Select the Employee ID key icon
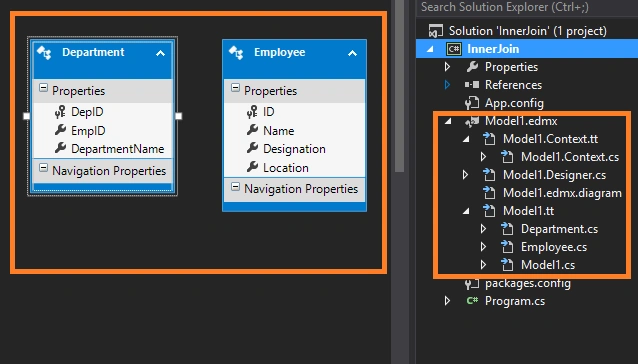 pyautogui.click(x=252, y=112)
